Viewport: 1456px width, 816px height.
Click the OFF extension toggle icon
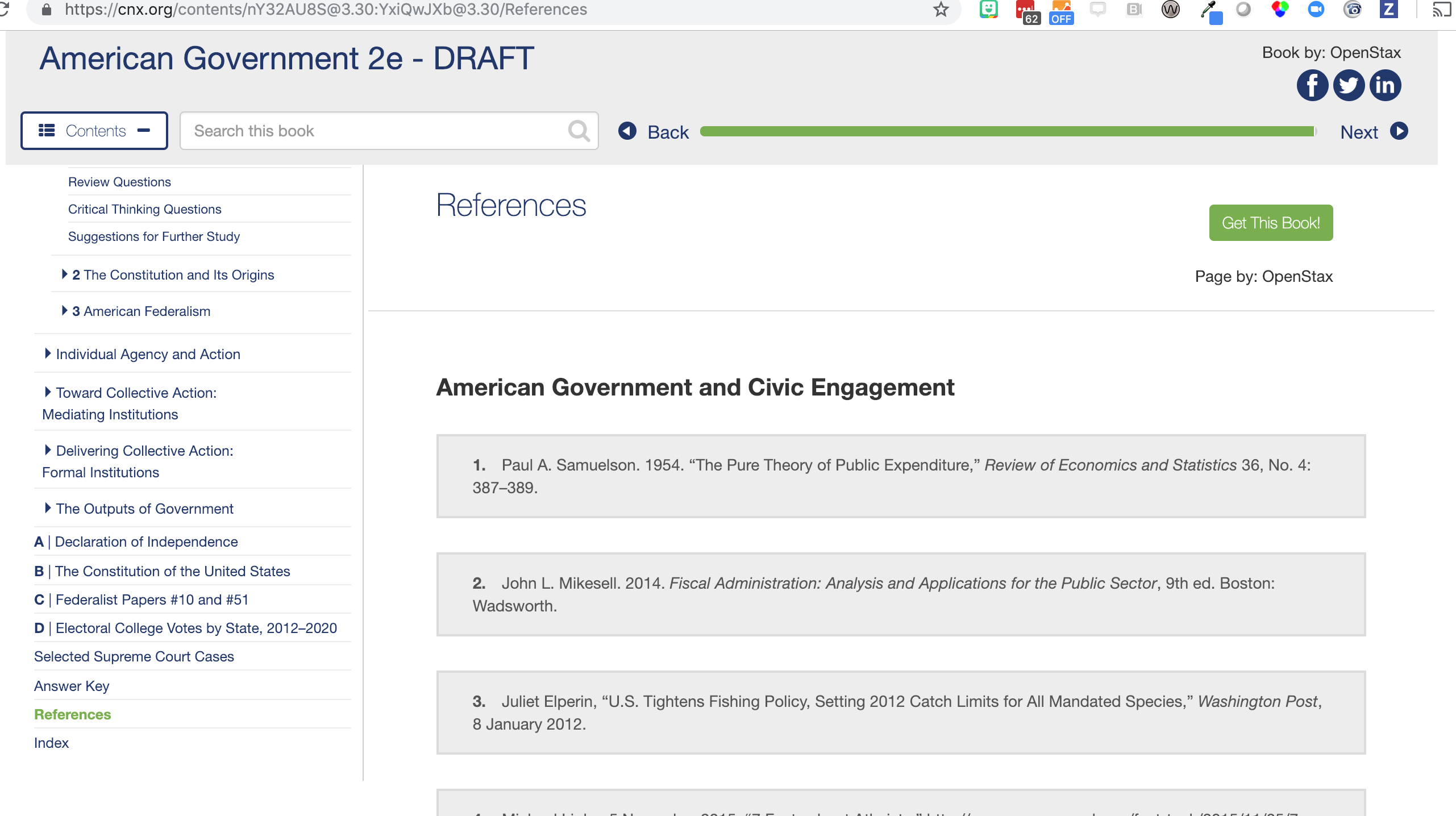coord(1061,11)
